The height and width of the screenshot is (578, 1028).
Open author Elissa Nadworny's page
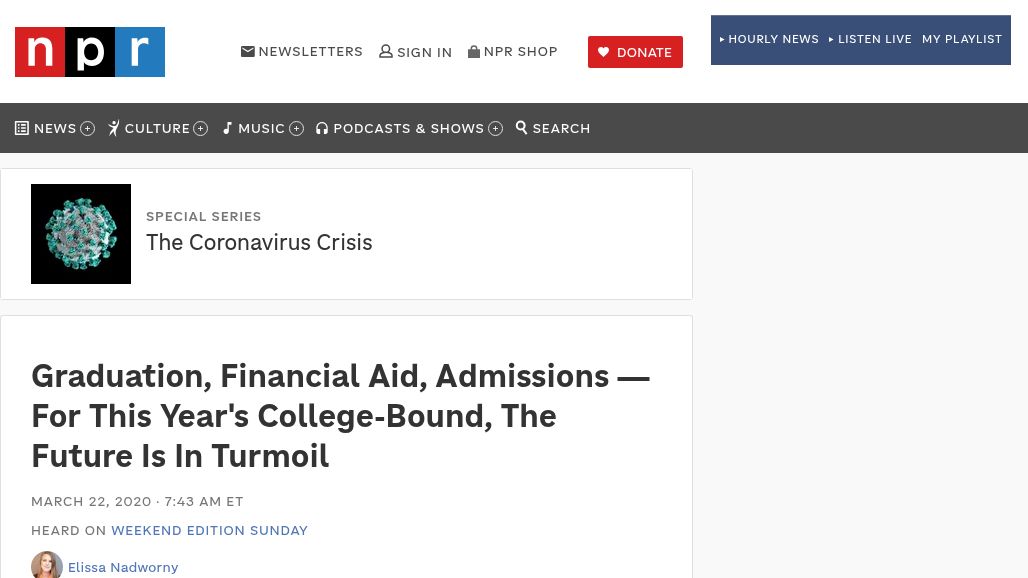[x=123, y=567]
